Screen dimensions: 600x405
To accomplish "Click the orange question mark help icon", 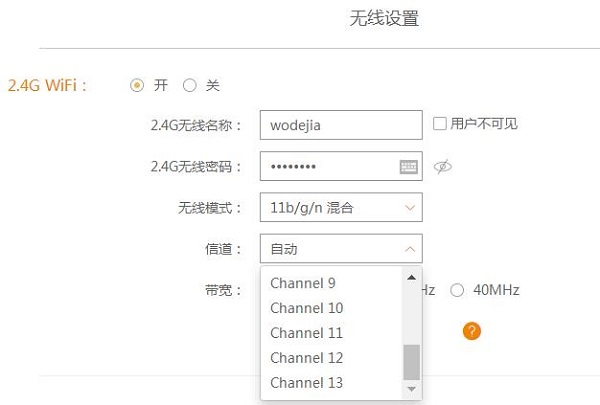I will click(472, 331).
